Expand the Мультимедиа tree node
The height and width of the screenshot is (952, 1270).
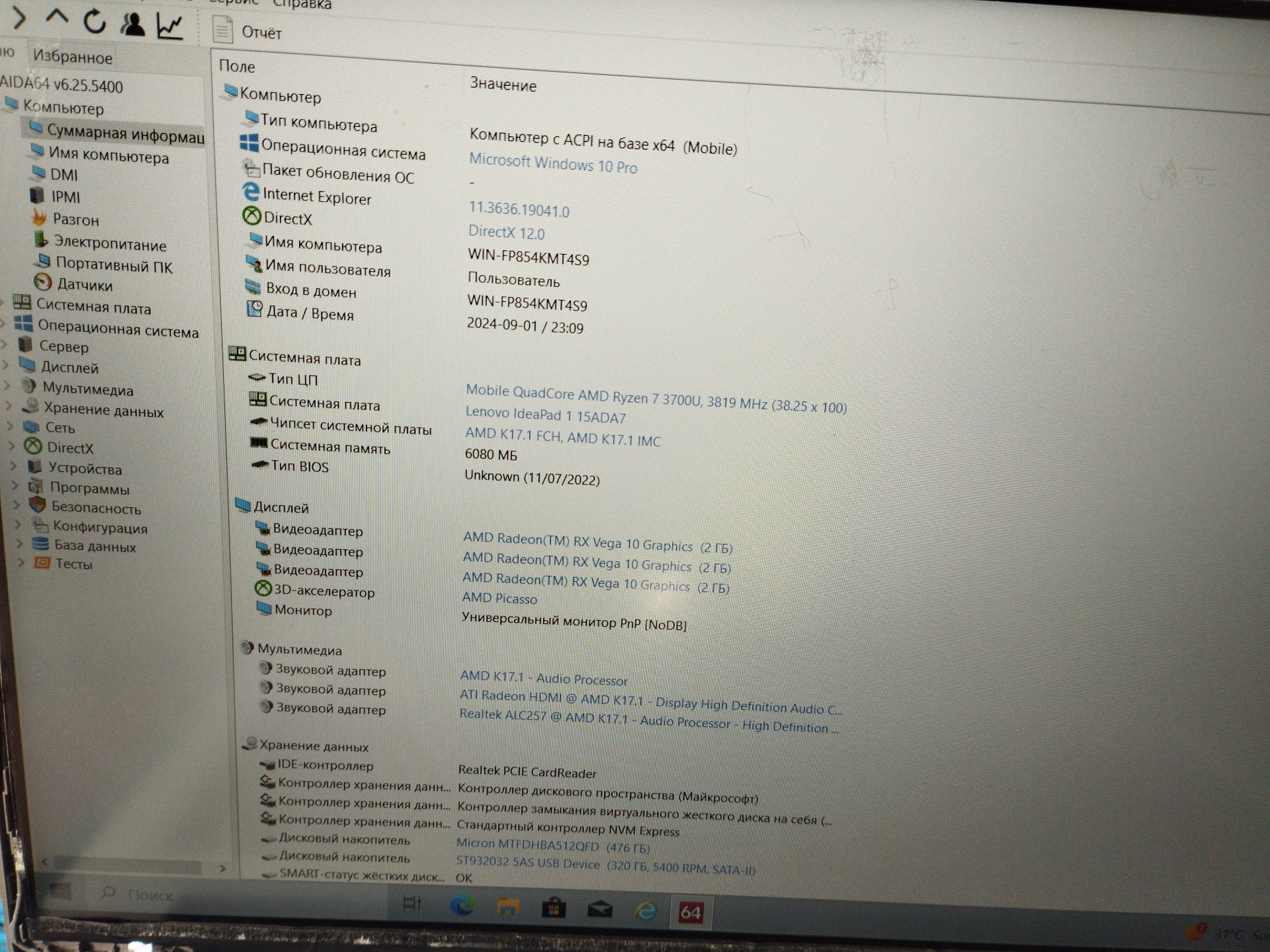coord(8,385)
